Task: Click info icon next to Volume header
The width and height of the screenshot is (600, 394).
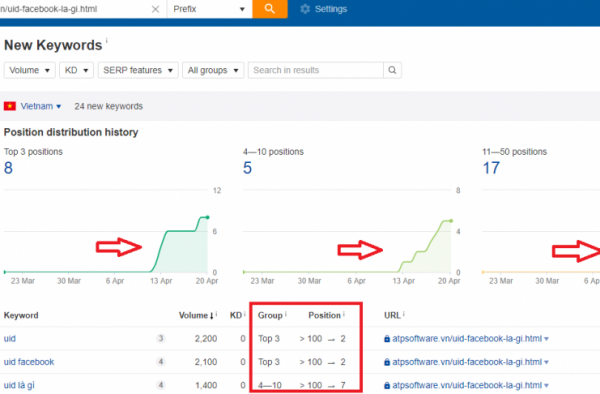Action: (x=217, y=314)
